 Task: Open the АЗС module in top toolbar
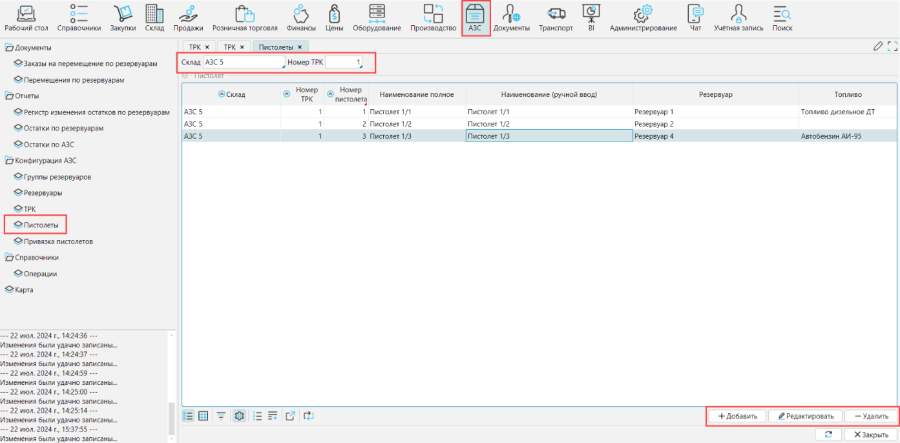[x=475, y=18]
